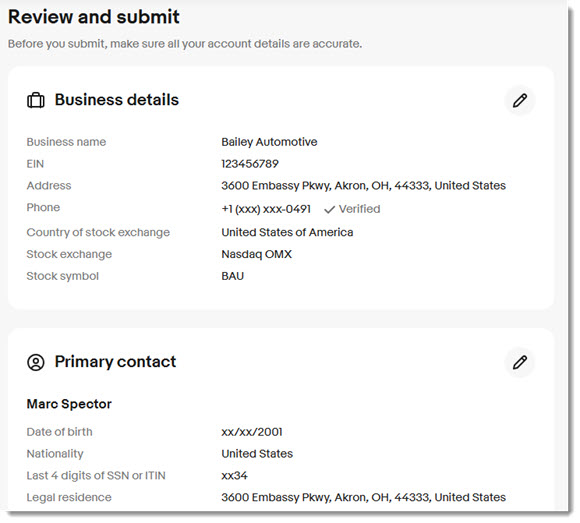
Task: Select stock exchange value 'Nasdaq OMX'
Action: click(256, 254)
